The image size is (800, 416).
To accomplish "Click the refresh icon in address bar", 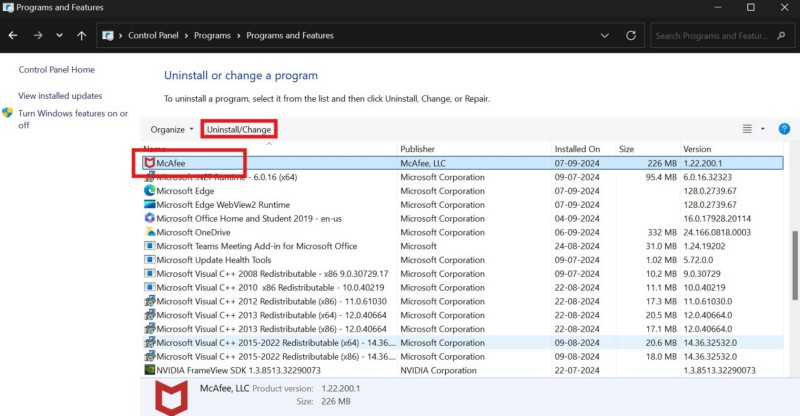I will click(x=628, y=35).
